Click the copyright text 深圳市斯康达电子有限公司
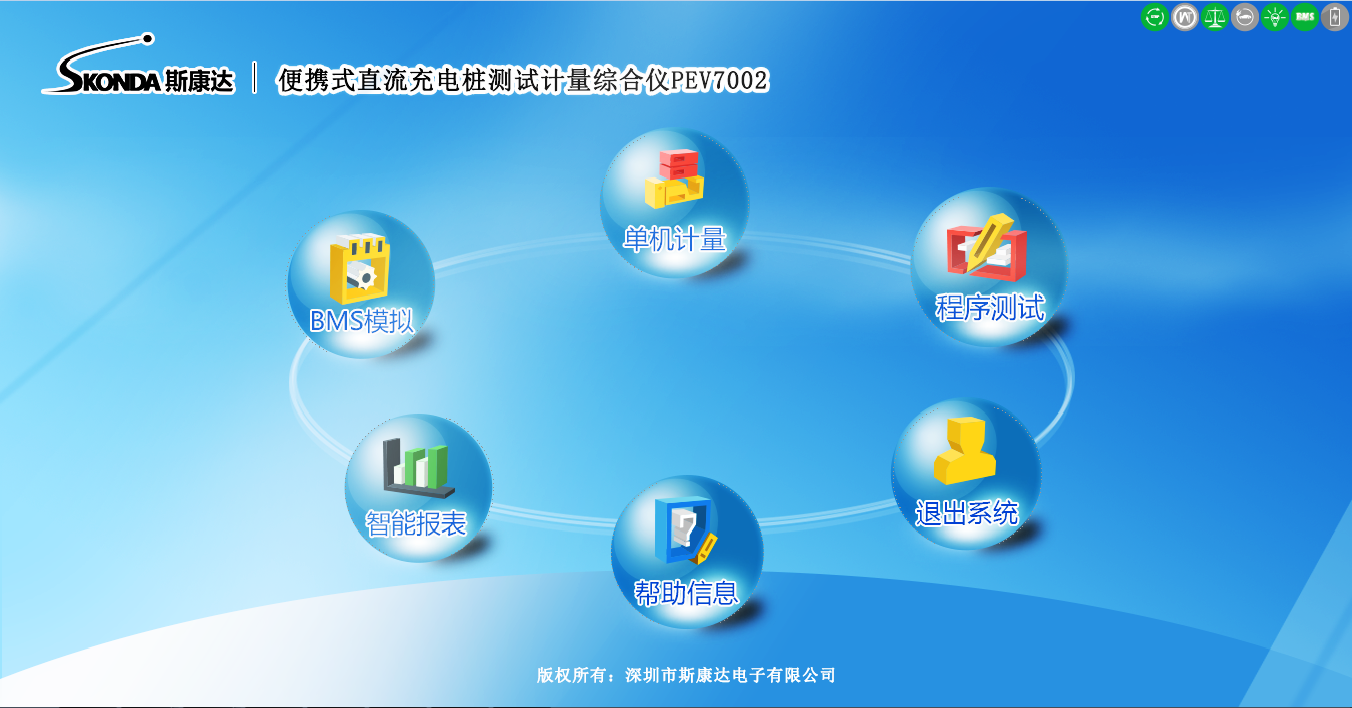1352x708 pixels. (x=686, y=675)
